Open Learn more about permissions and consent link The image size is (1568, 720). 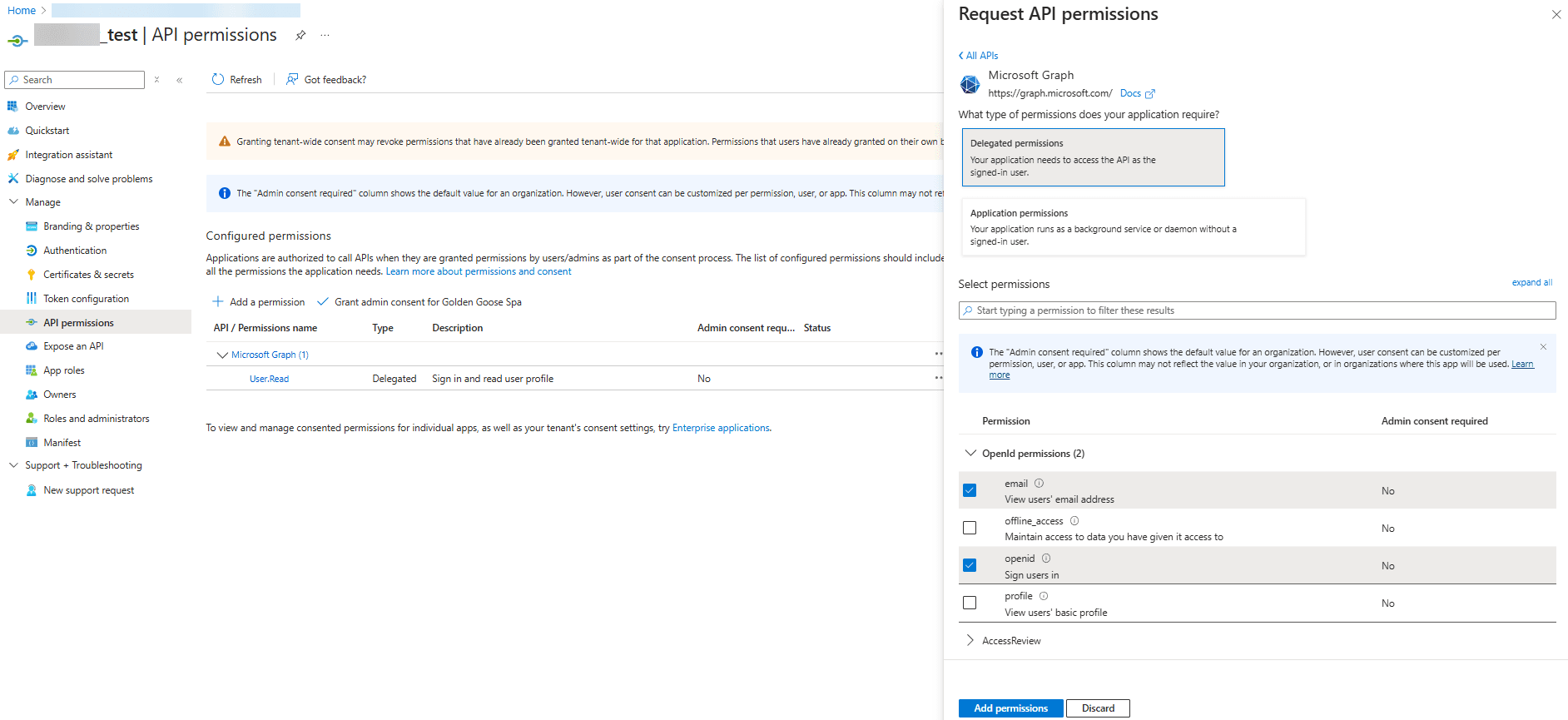(x=479, y=271)
